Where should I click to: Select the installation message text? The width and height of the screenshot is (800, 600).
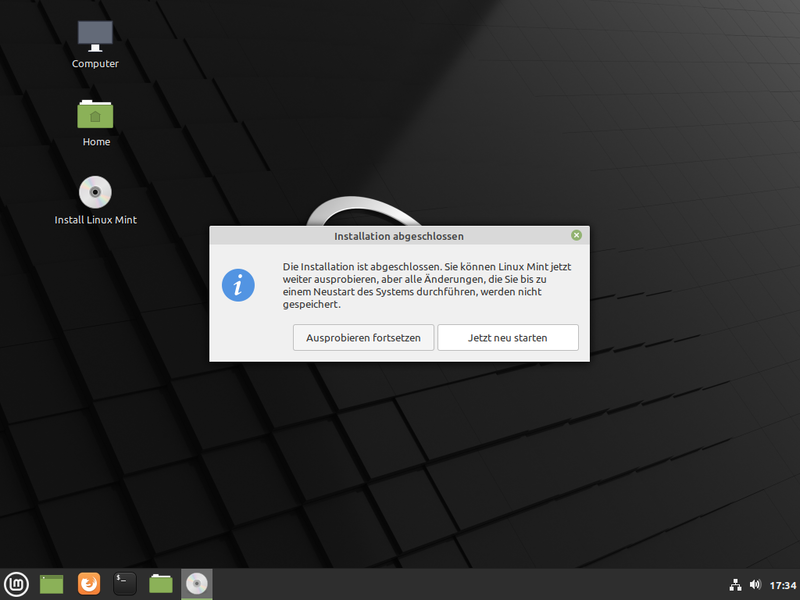(x=420, y=281)
